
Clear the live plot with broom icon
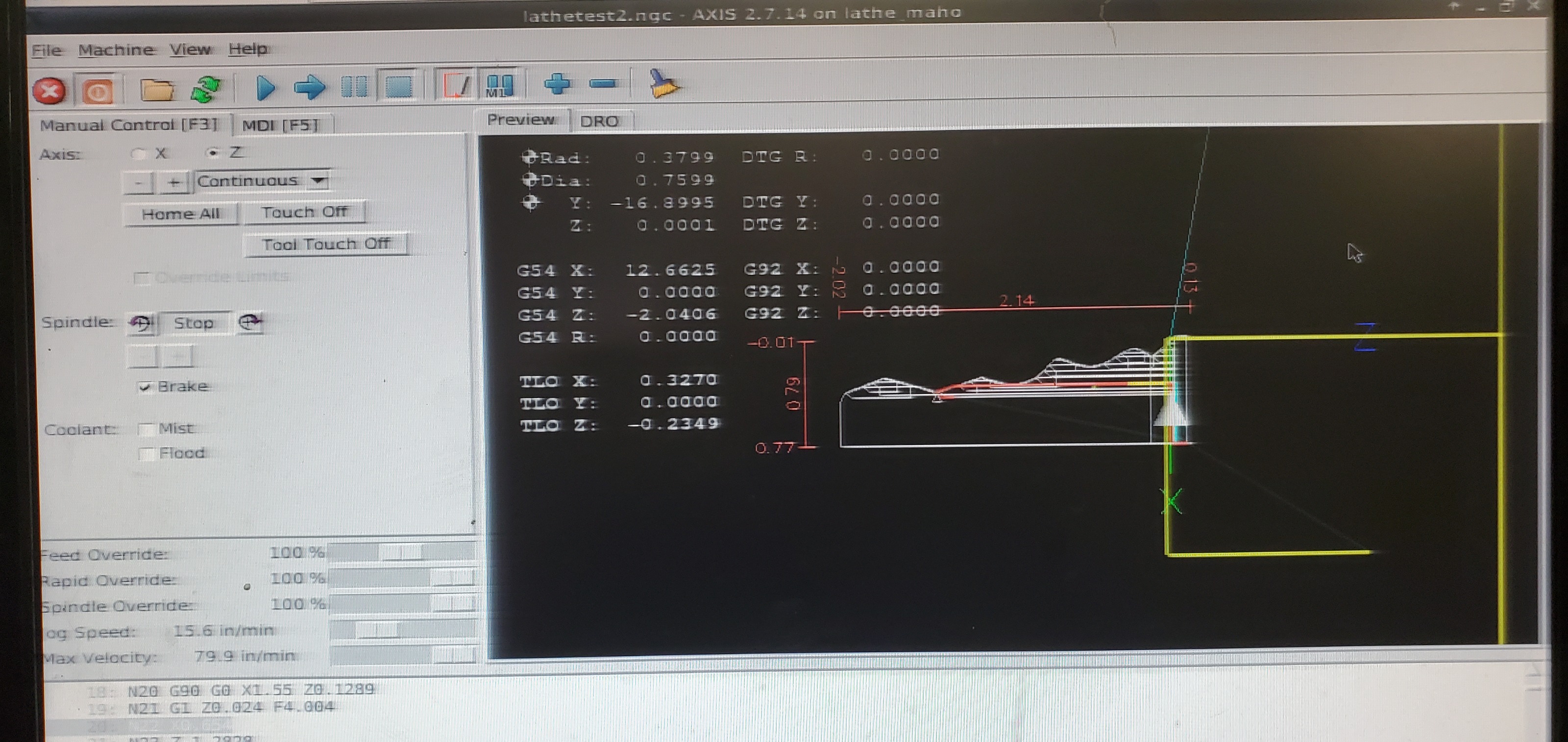point(663,83)
